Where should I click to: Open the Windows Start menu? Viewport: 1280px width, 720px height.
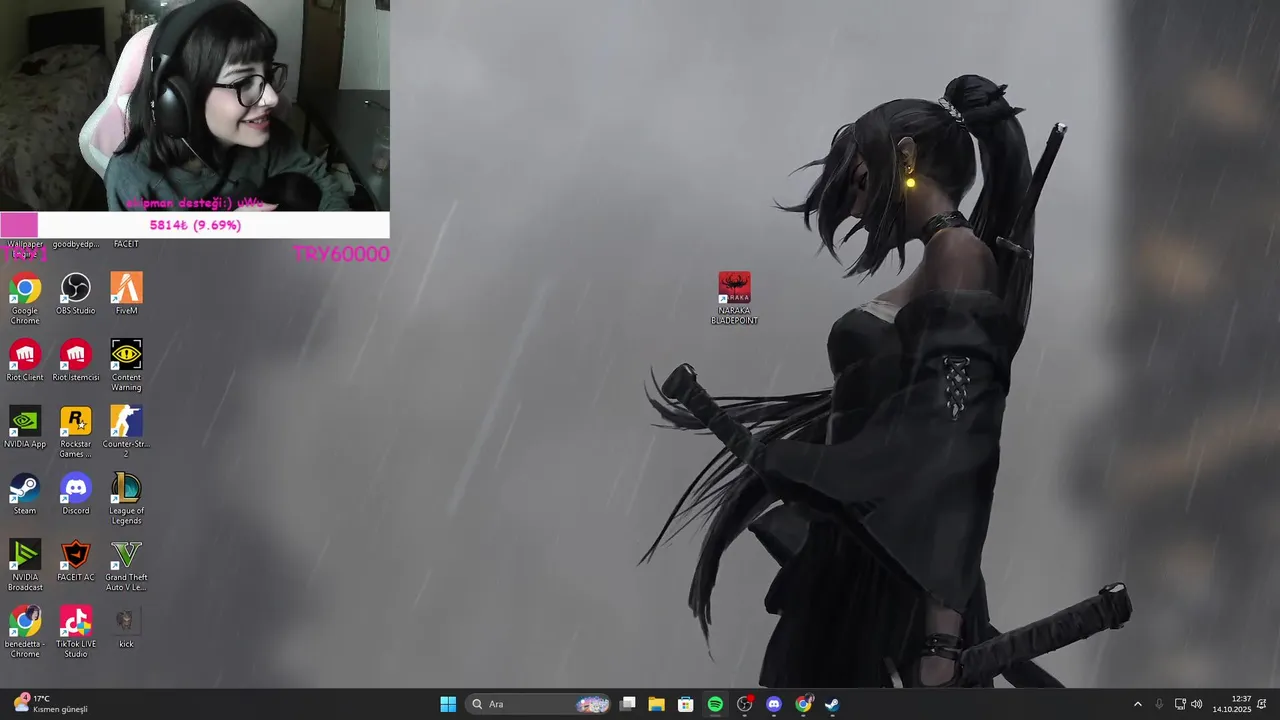pos(448,704)
